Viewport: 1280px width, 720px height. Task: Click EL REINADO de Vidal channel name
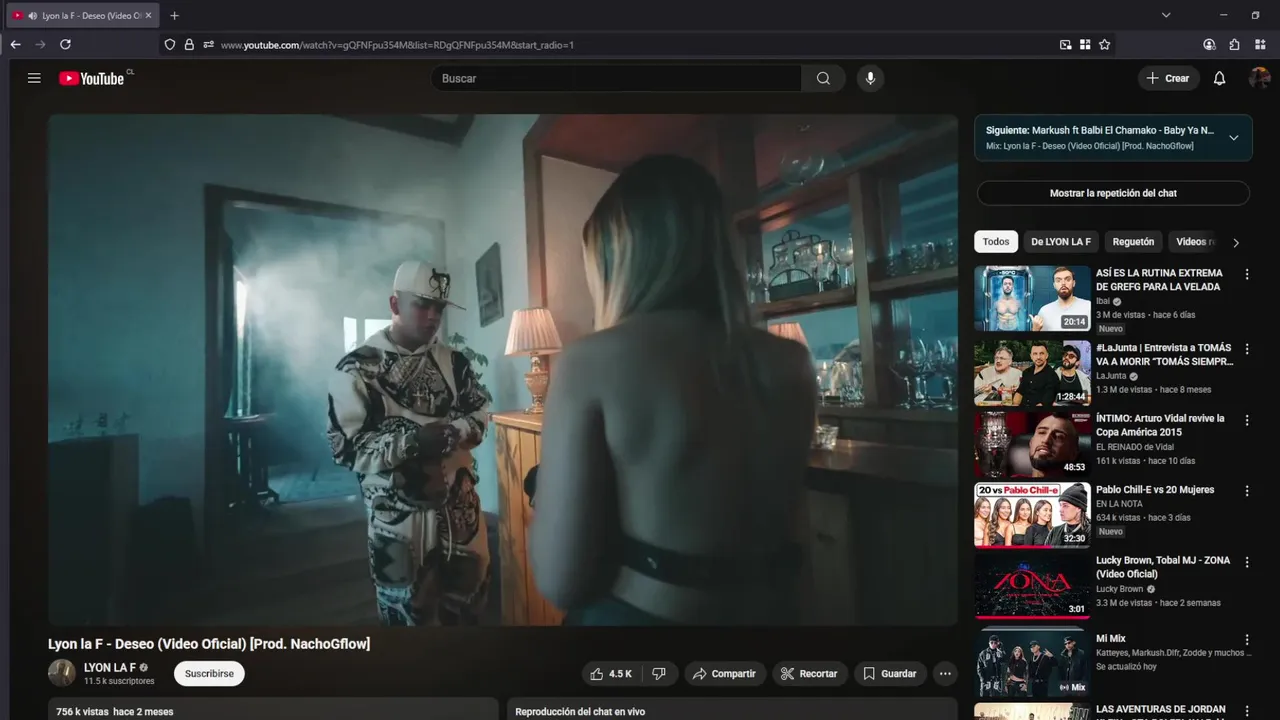tap(1135, 447)
